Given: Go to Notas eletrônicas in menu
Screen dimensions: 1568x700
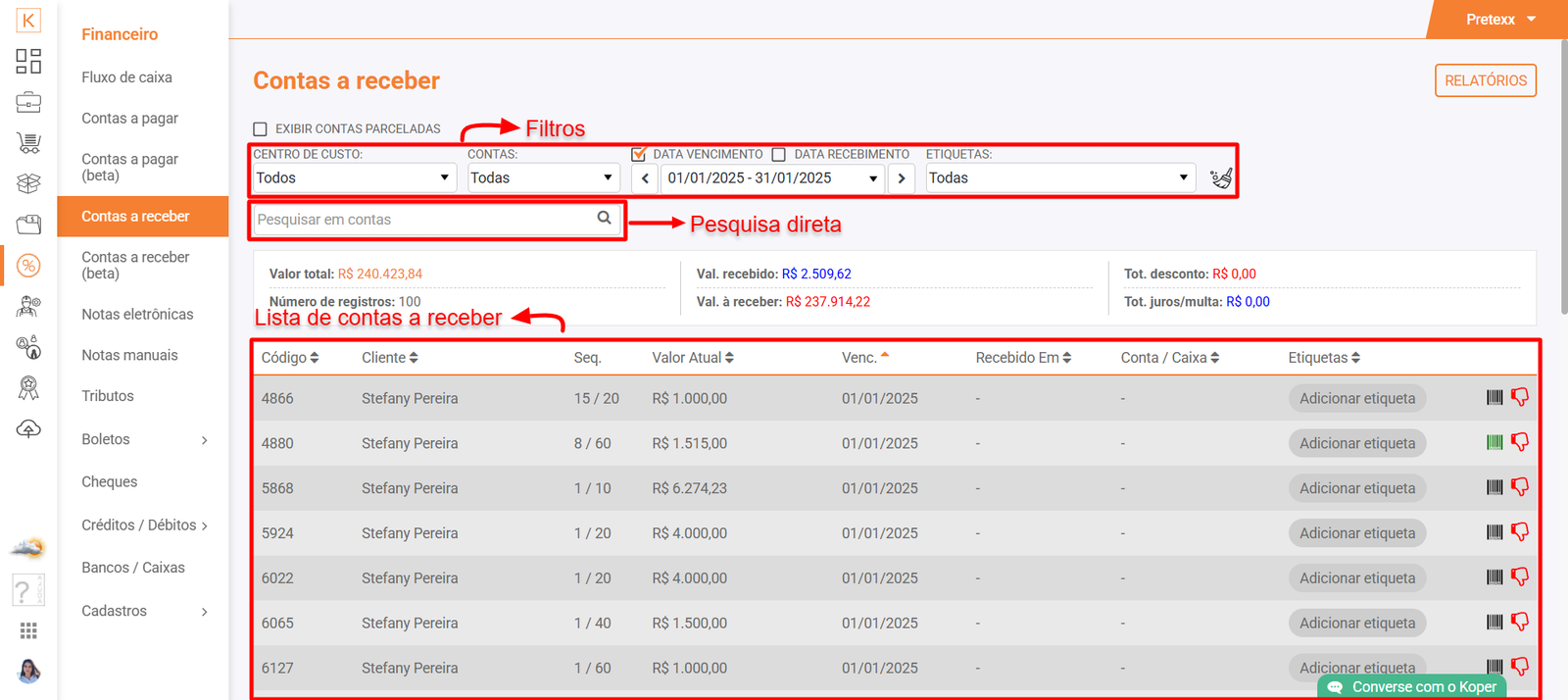Looking at the screenshot, I should tap(137, 315).
